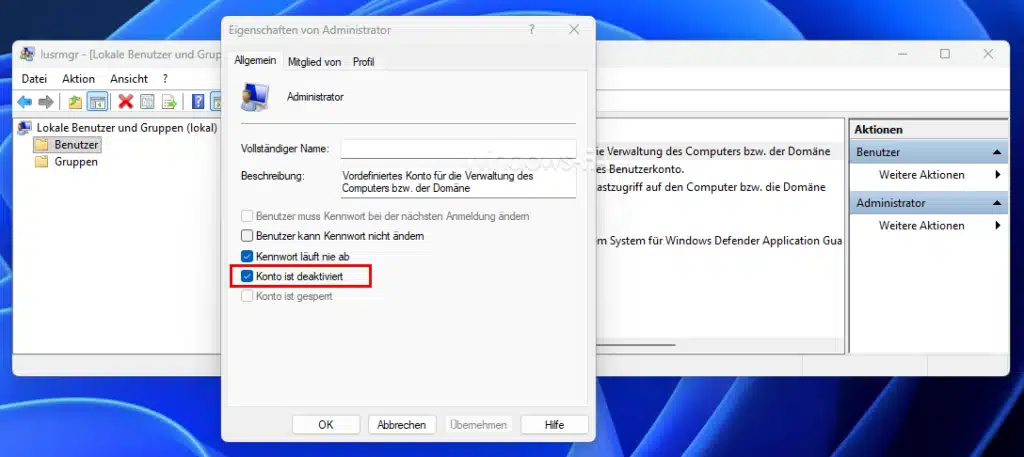Click the Up One Level folder icon
The image size is (1024, 457).
(75, 101)
